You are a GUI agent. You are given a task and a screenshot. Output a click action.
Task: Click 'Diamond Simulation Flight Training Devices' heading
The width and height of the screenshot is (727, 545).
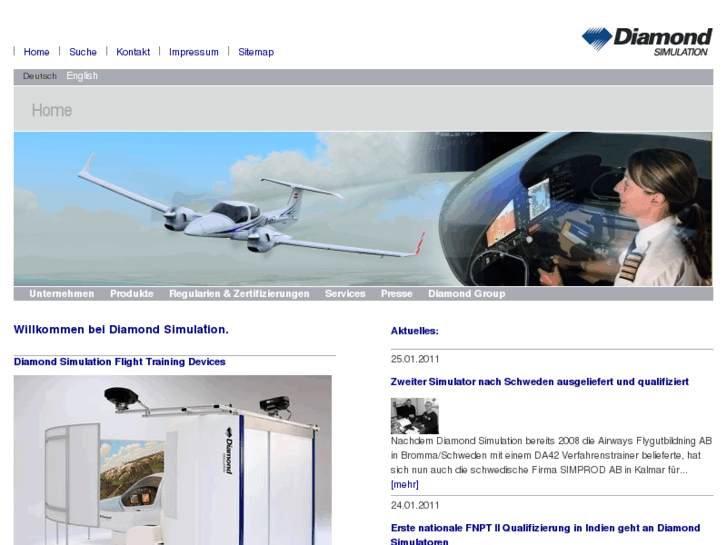coord(120,362)
